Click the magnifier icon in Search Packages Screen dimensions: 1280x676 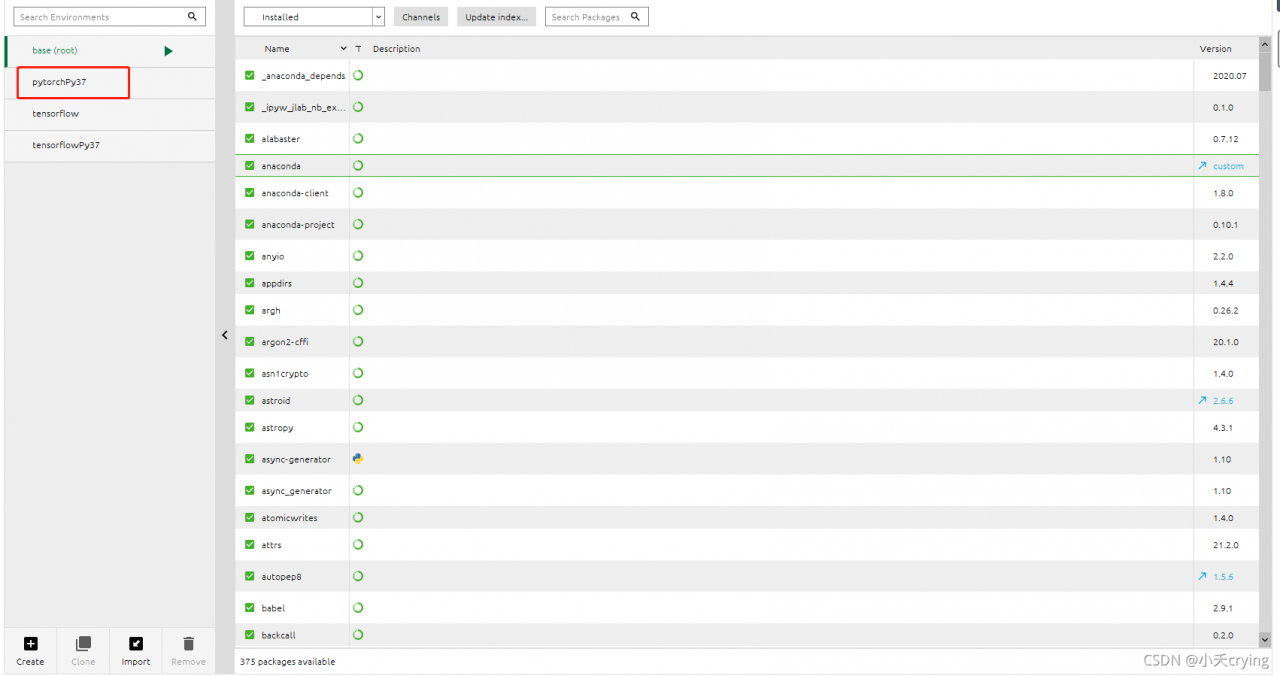click(x=636, y=17)
